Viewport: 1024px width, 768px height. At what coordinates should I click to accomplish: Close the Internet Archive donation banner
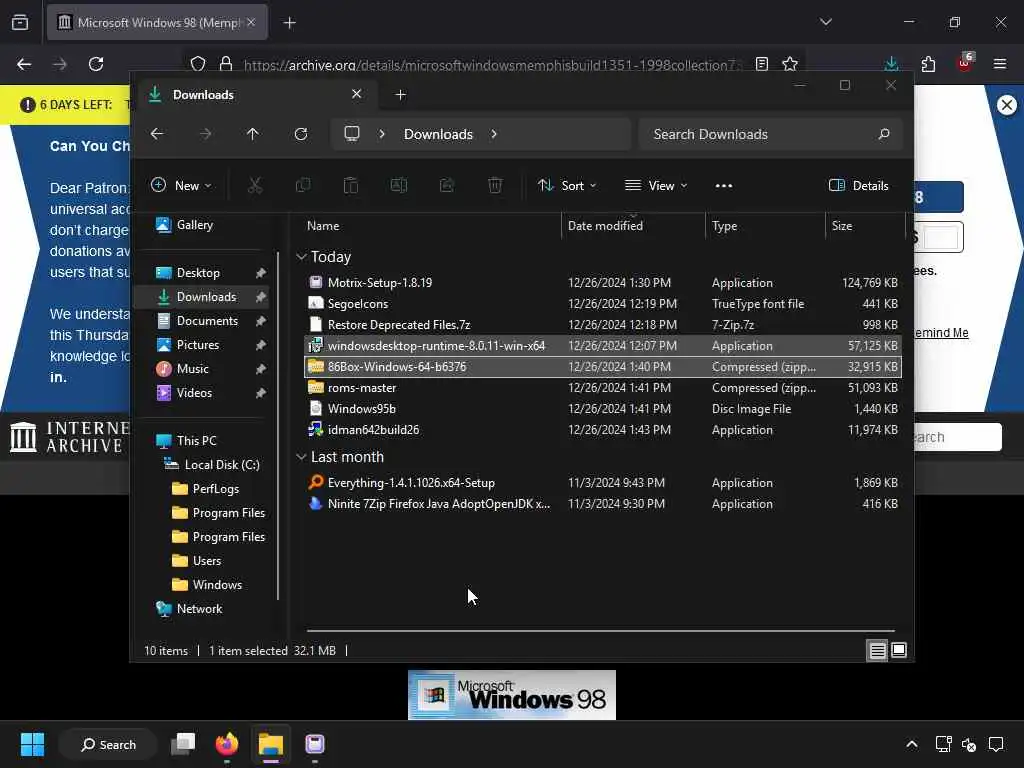[x=1006, y=104]
